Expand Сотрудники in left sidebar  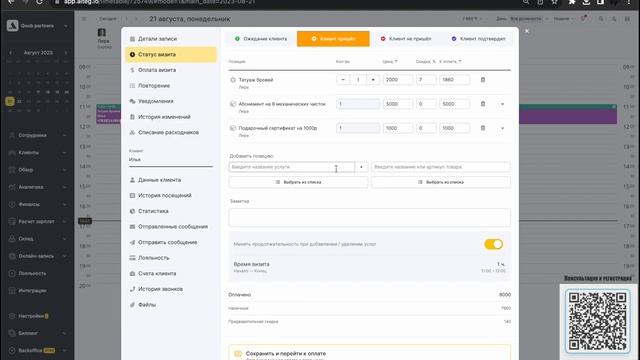[x=38, y=135]
